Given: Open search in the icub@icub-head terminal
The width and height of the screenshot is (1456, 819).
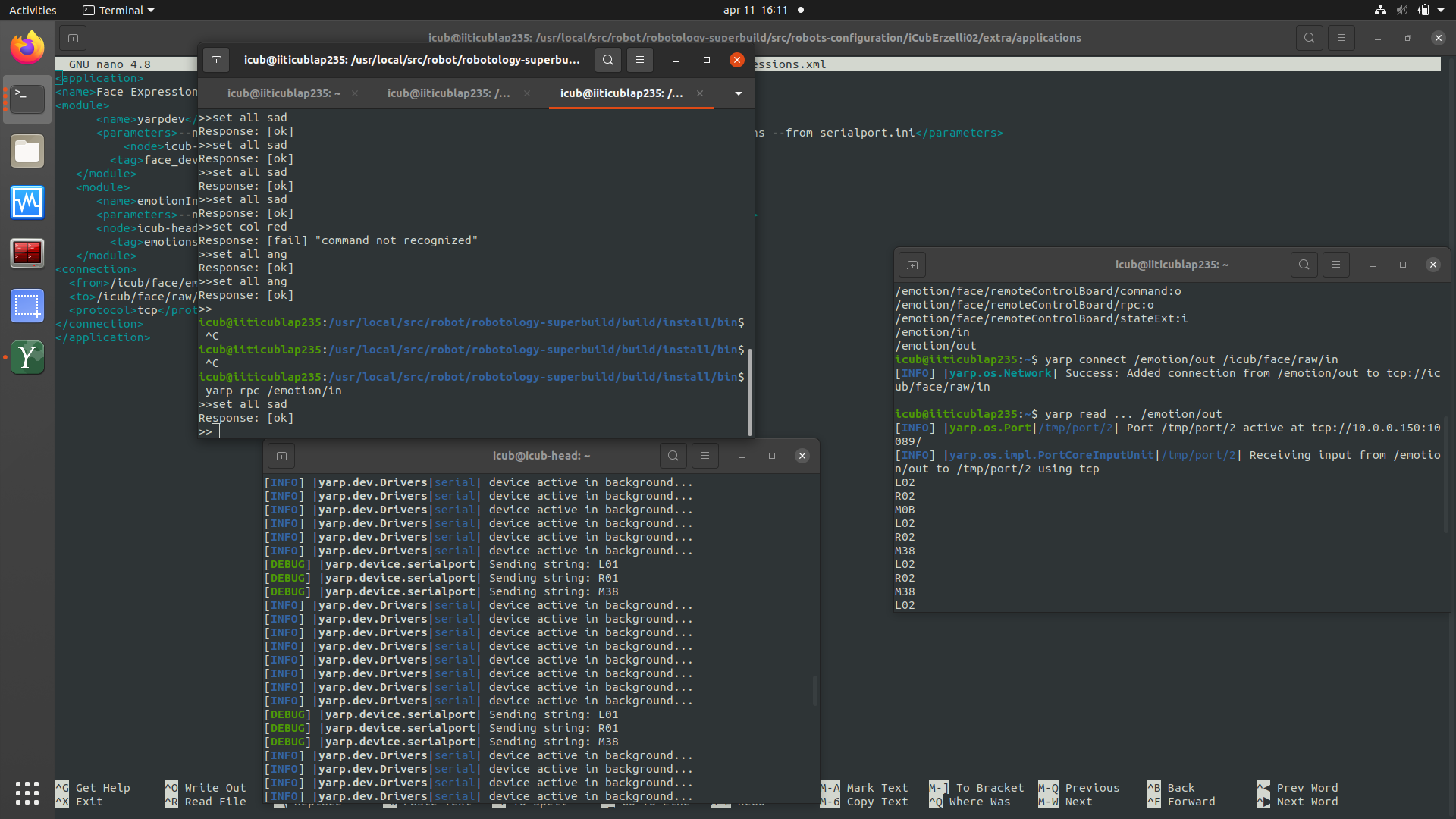Looking at the screenshot, I should click(673, 456).
